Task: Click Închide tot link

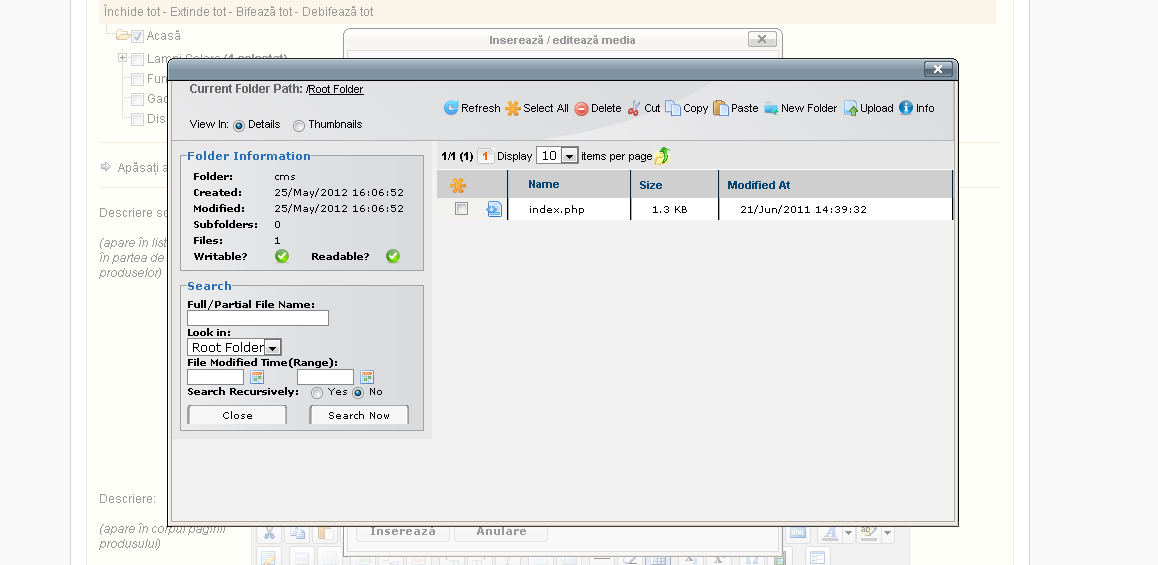Action: click(x=132, y=12)
